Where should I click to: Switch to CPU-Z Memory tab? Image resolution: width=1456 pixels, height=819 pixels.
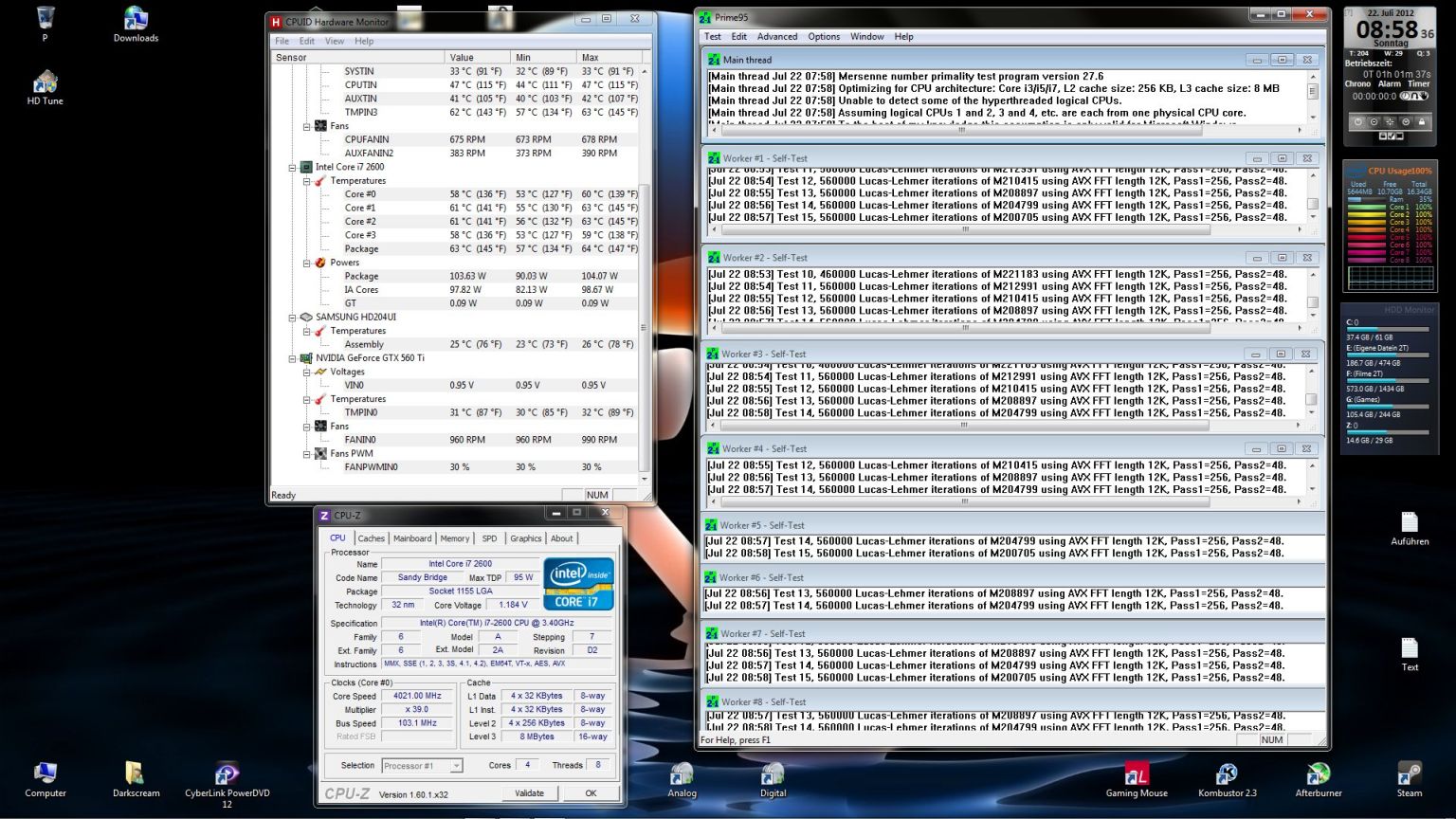coord(455,538)
